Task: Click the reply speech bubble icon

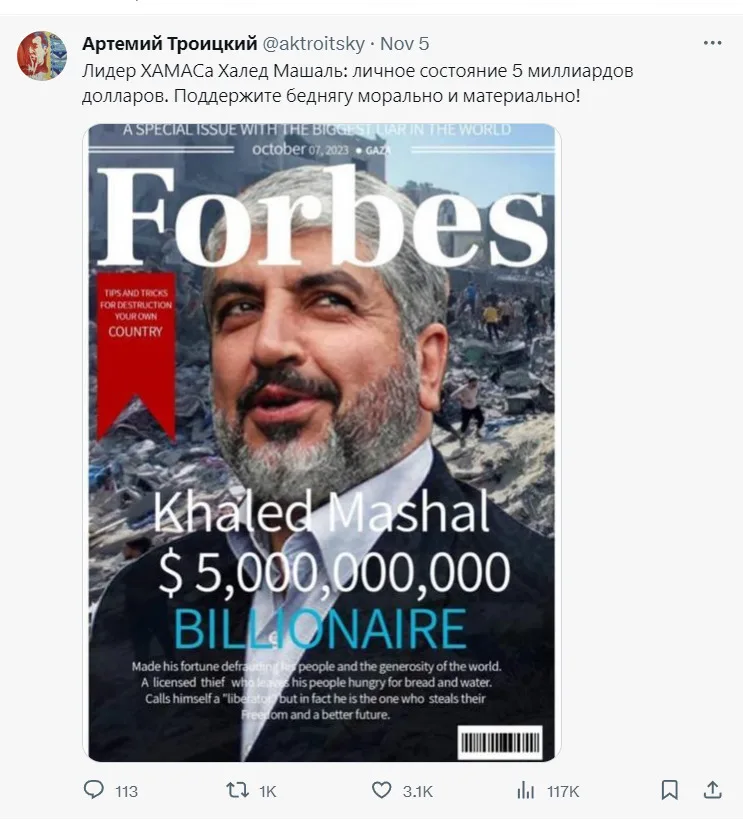Action: coord(94,790)
